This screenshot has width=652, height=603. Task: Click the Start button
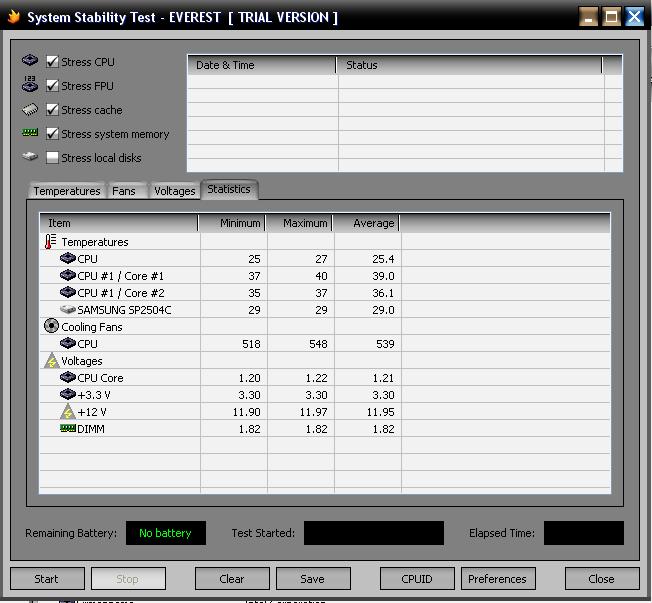click(x=47, y=579)
